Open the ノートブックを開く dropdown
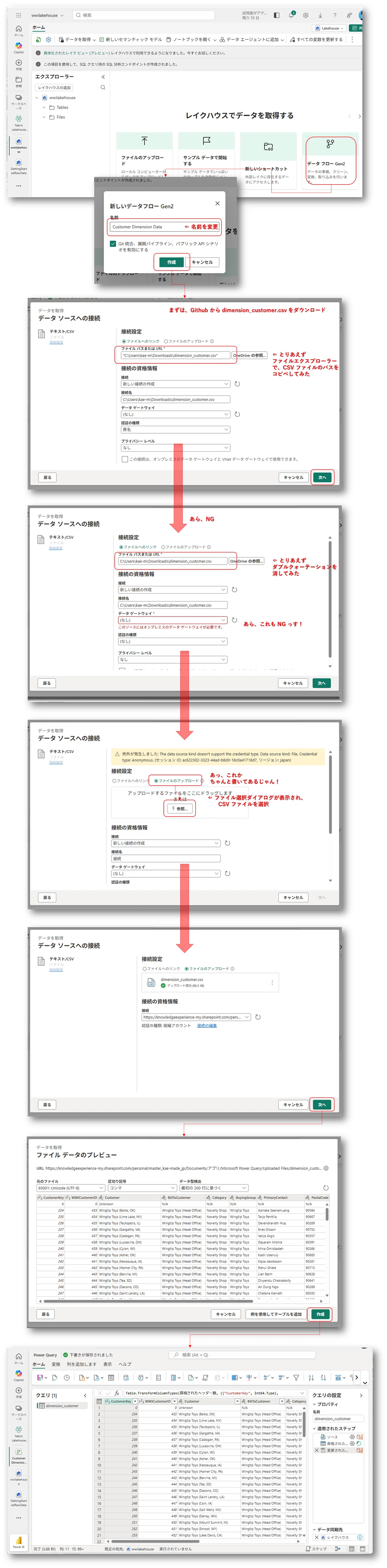Image resolution: width=387 pixels, height=1568 pixels. tap(191, 40)
